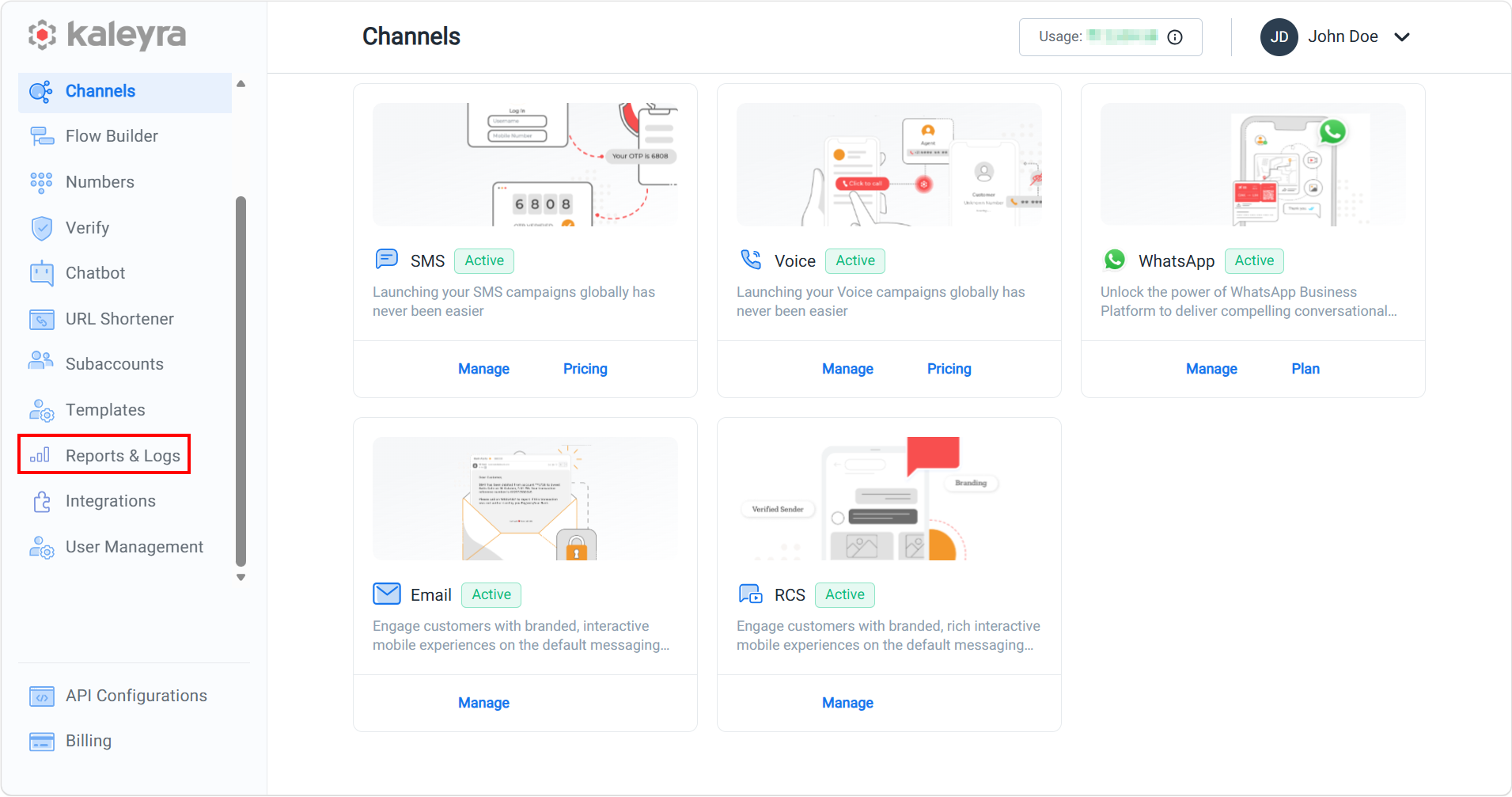
Task: Click the Voice illustration thumbnail
Action: (889, 165)
